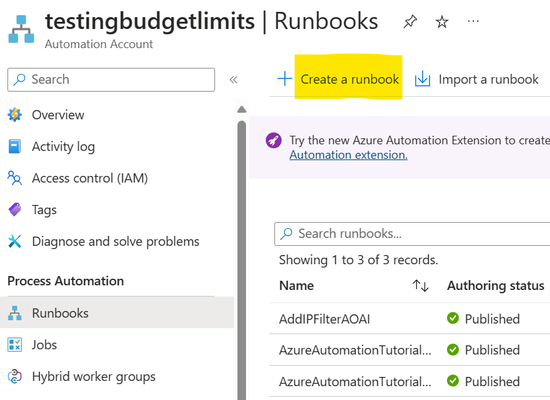
Task: Click the sidebar Search field
Action: point(111,80)
